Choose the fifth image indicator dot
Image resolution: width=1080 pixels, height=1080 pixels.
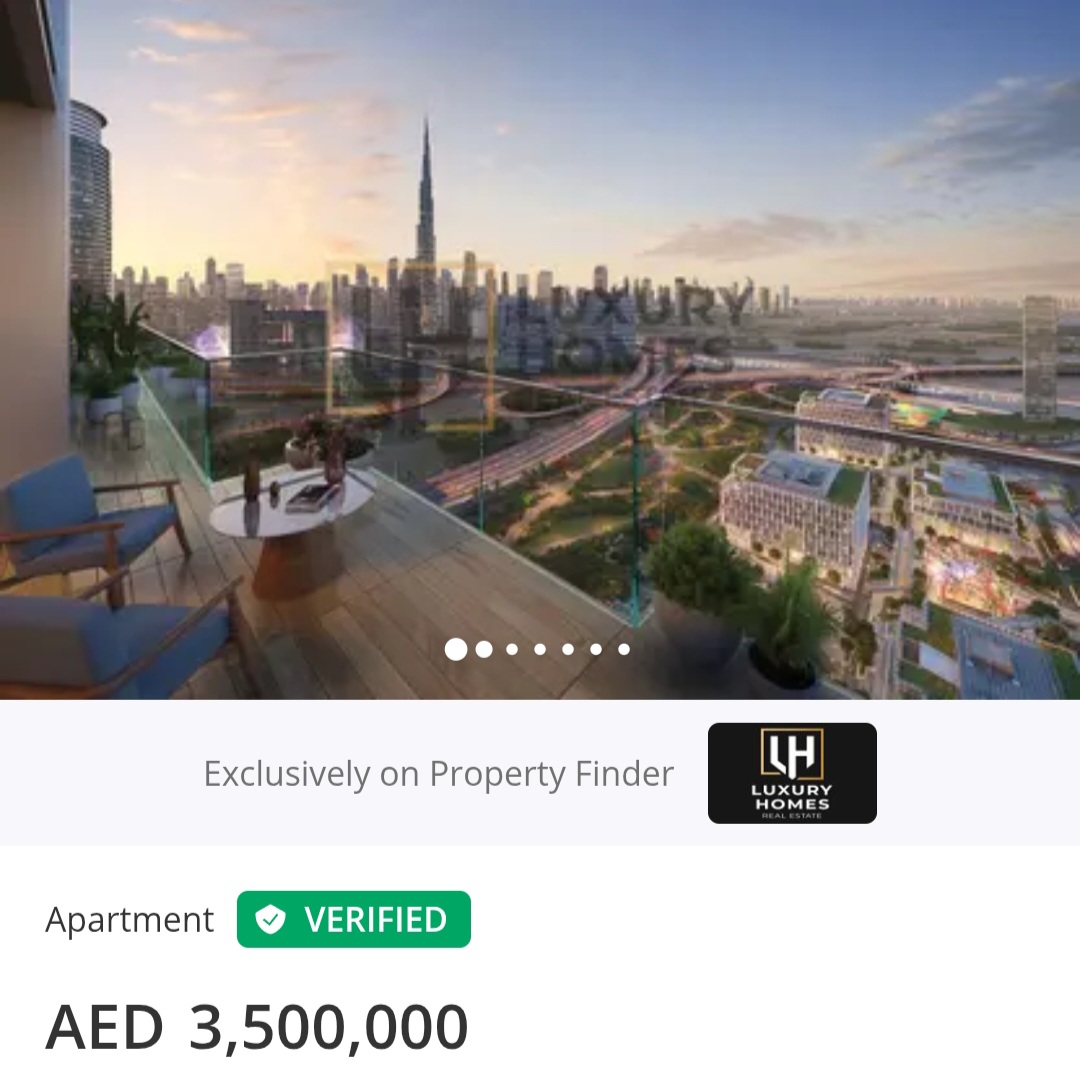tap(568, 649)
